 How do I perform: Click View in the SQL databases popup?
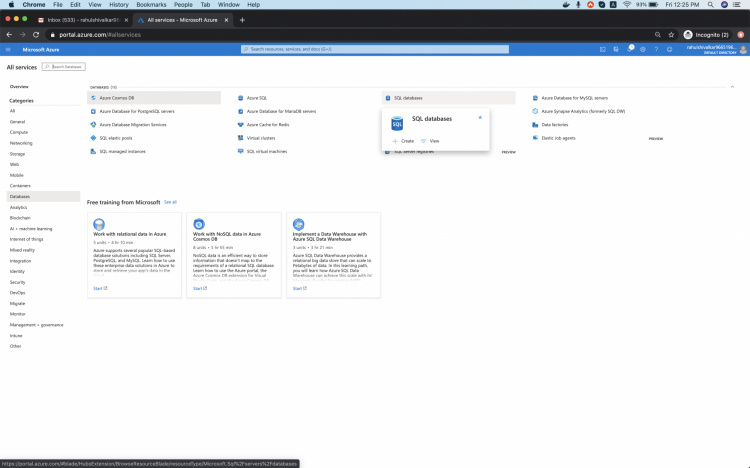click(x=430, y=141)
